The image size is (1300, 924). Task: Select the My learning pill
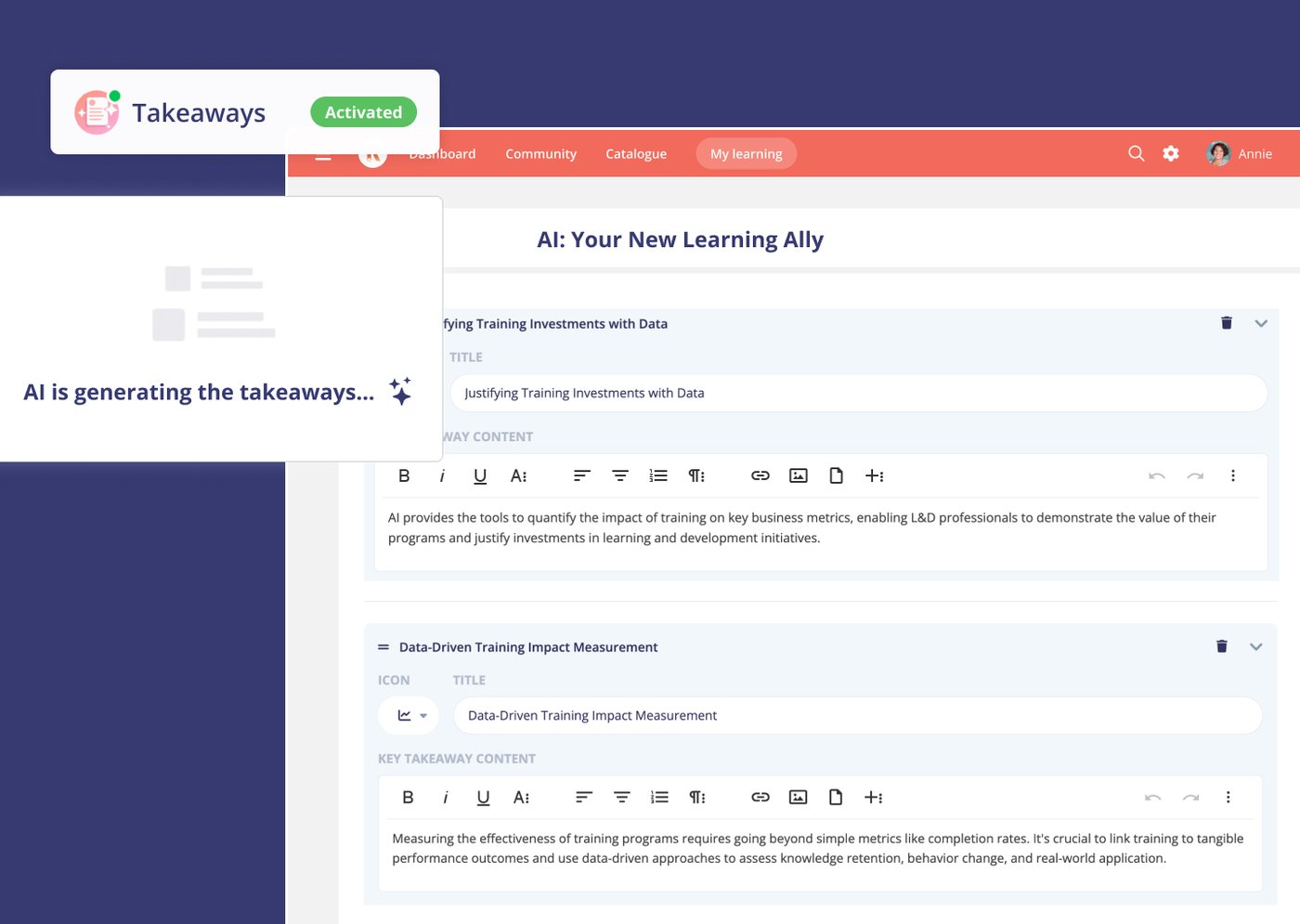coord(747,153)
